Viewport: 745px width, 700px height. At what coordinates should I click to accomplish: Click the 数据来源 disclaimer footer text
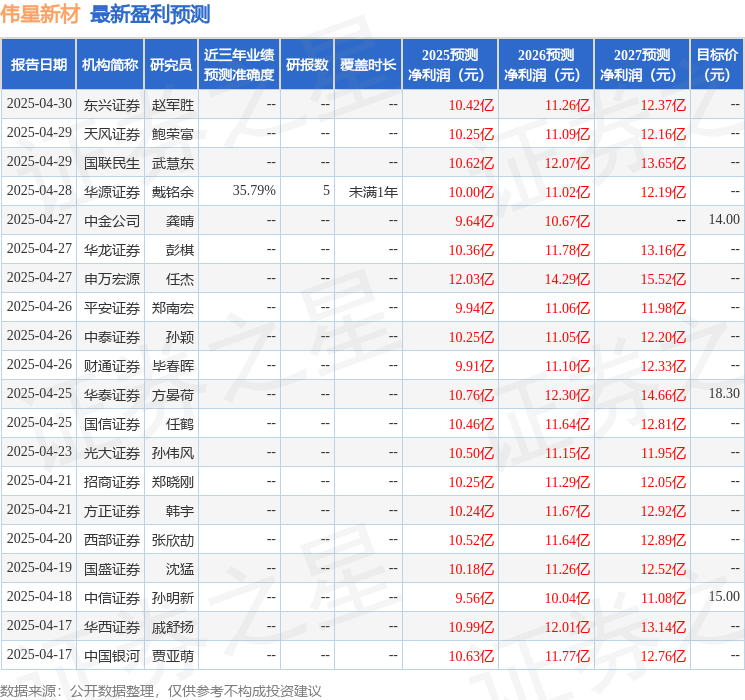(161, 691)
